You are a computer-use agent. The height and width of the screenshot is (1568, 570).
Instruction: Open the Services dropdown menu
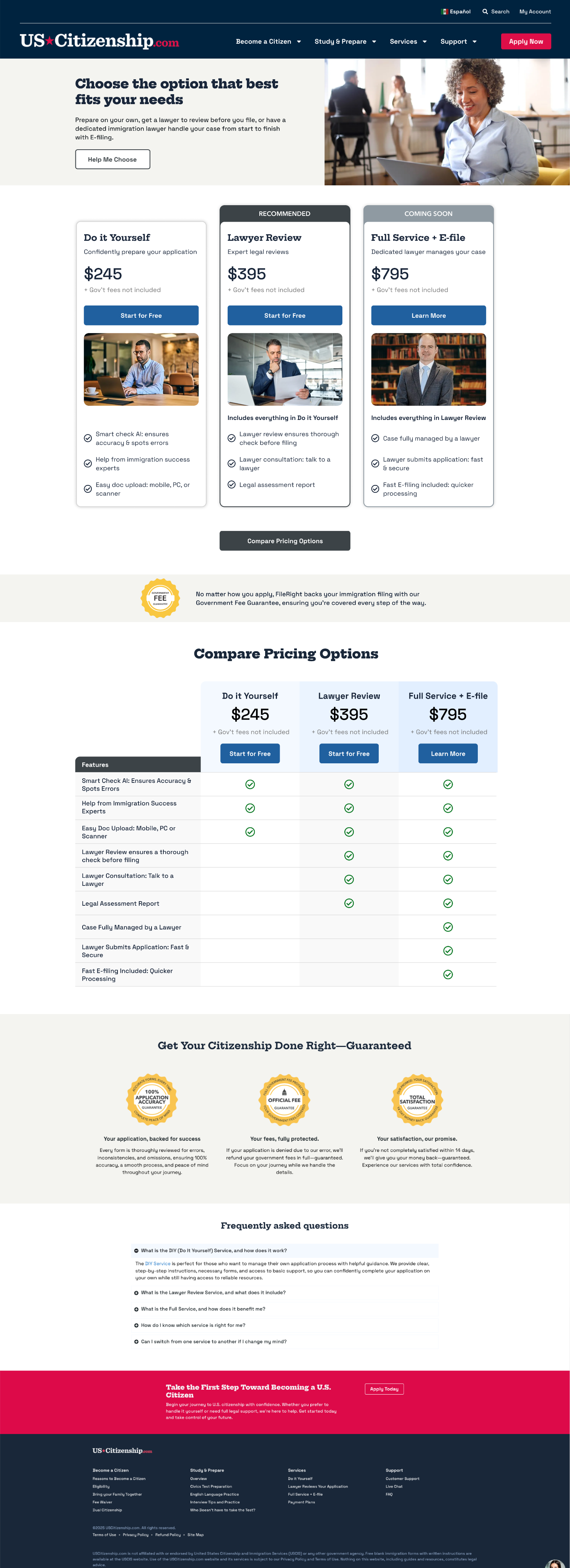click(x=407, y=41)
